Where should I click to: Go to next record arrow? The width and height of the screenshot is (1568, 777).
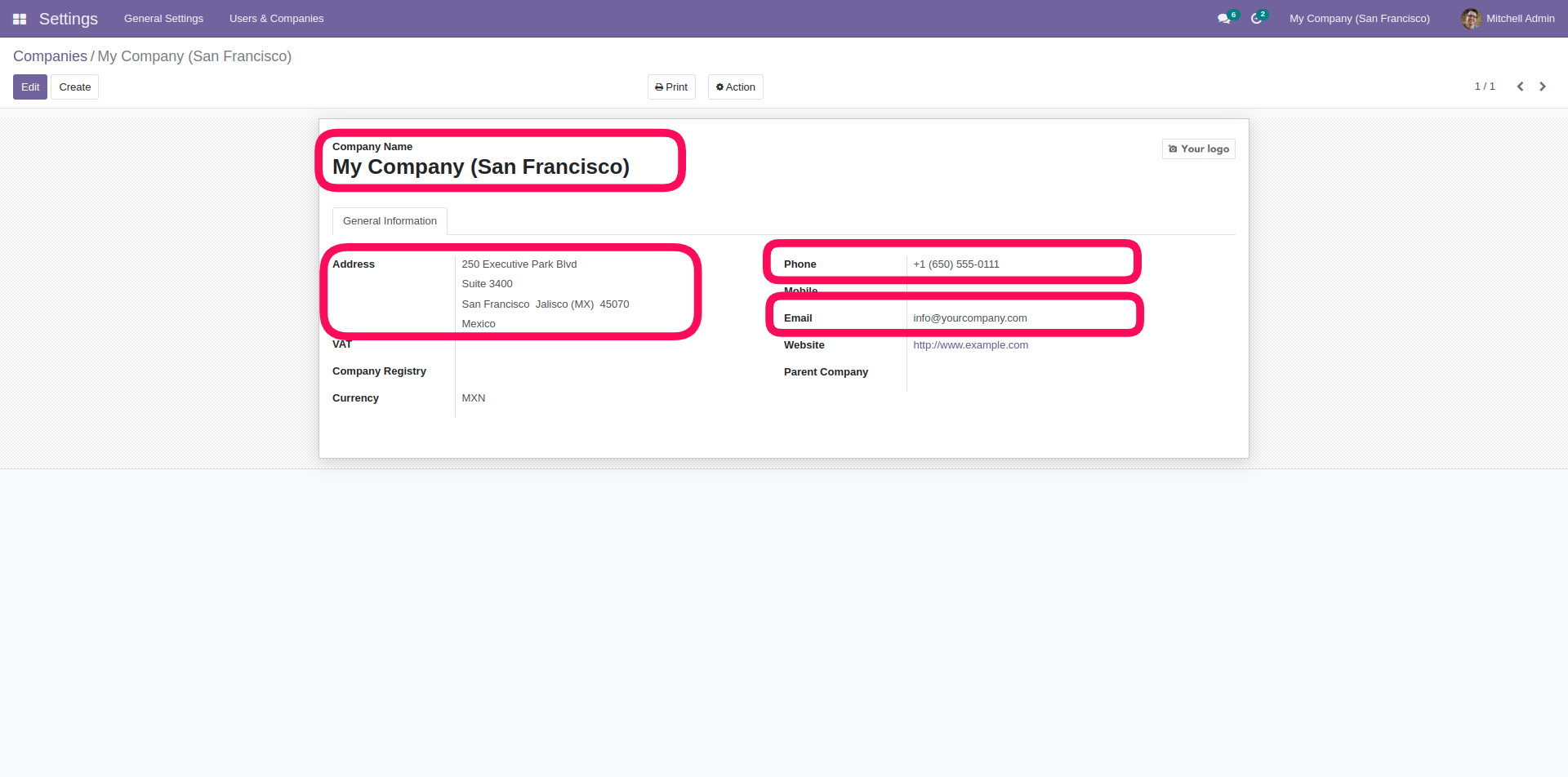(1543, 87)
